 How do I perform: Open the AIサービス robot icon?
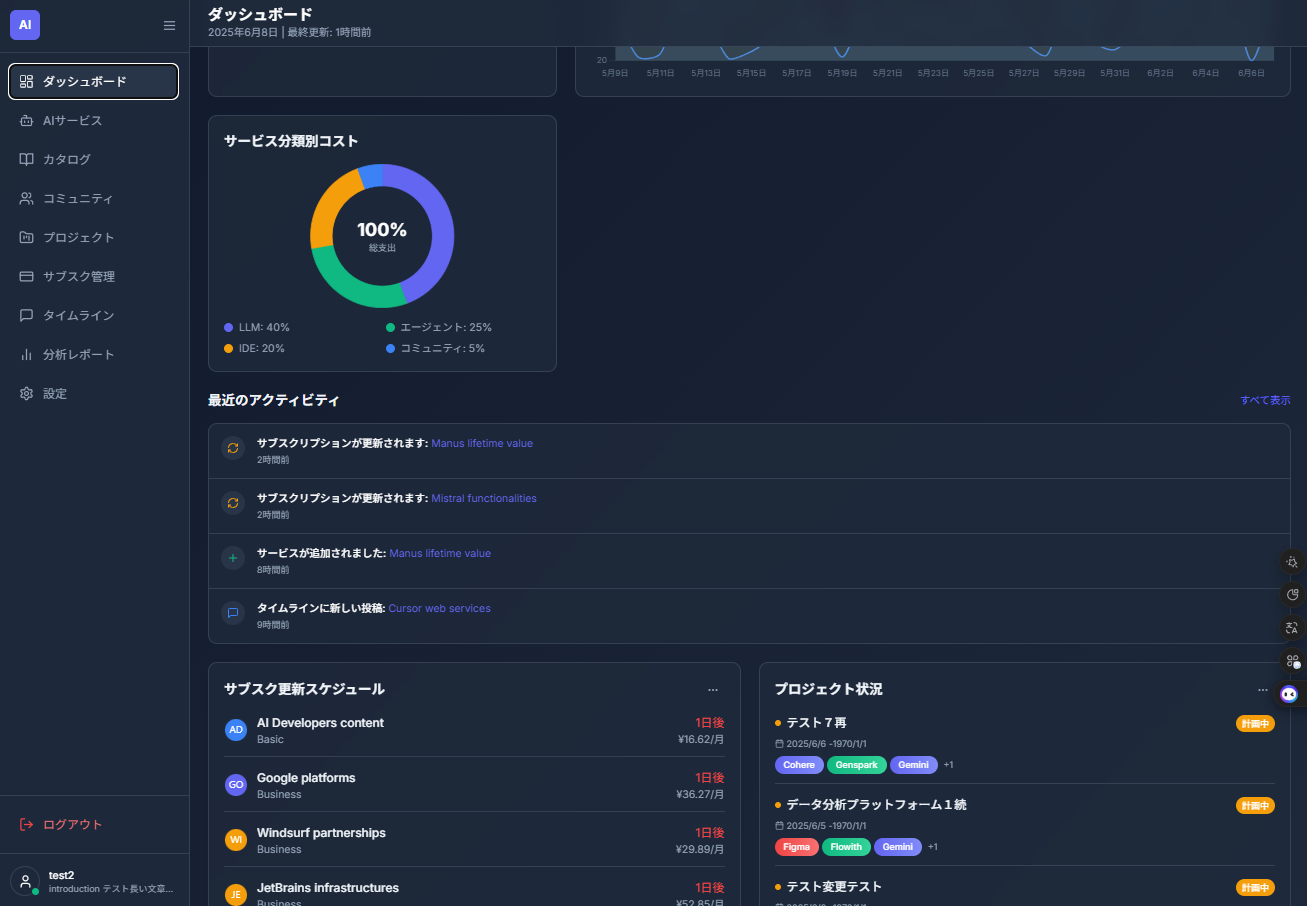[27, 121]
